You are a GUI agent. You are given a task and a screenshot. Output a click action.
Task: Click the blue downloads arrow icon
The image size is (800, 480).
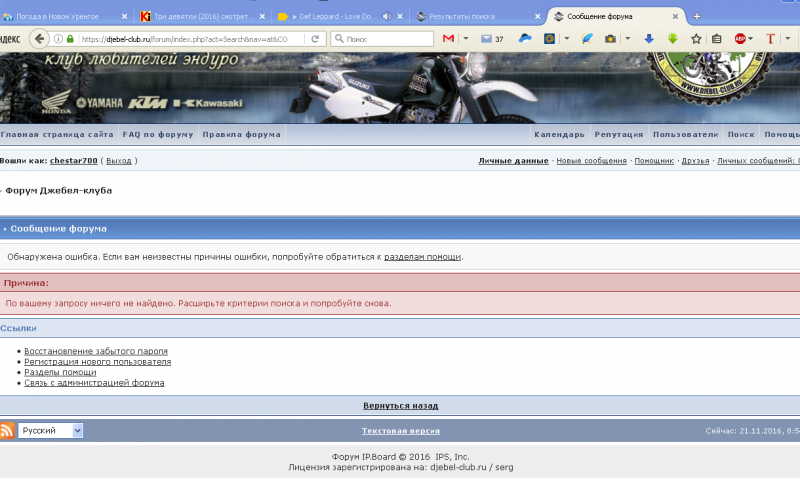[648, 38]
